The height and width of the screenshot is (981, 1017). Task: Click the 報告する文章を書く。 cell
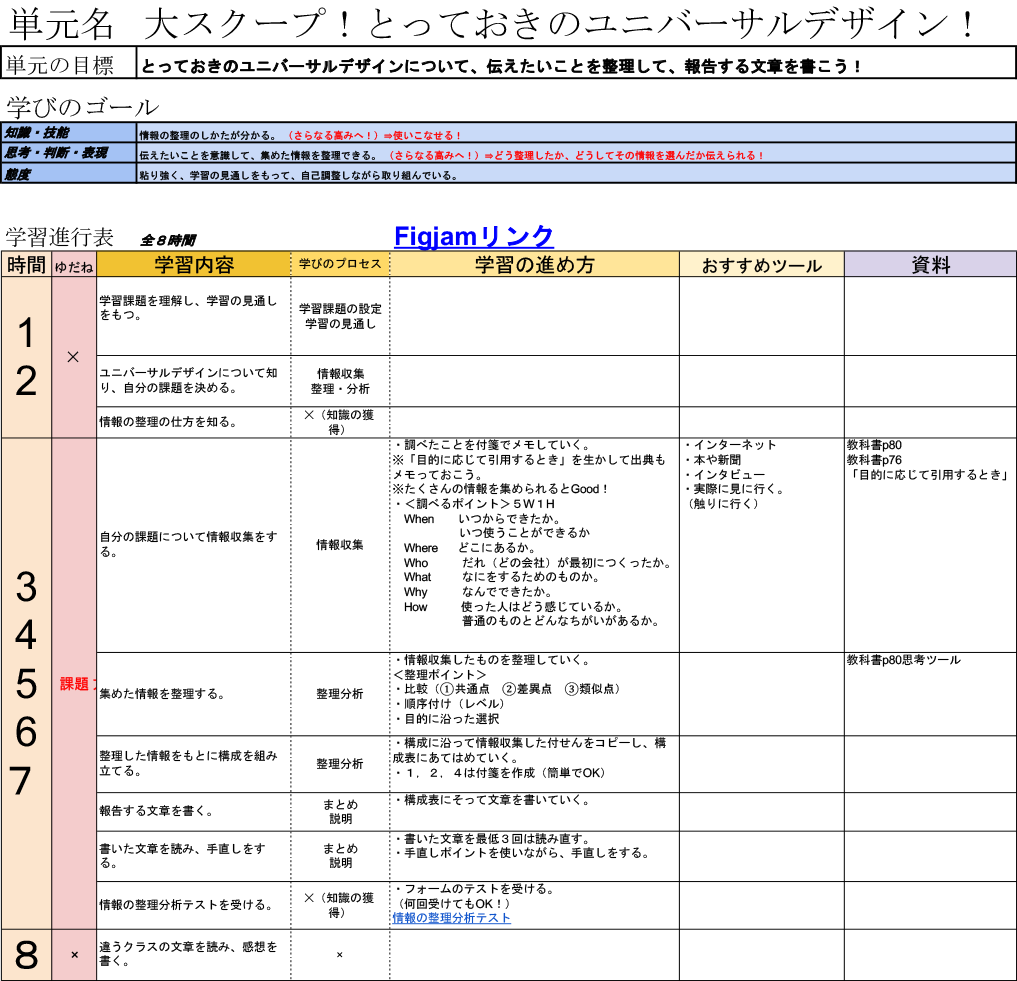pos(193,811)
